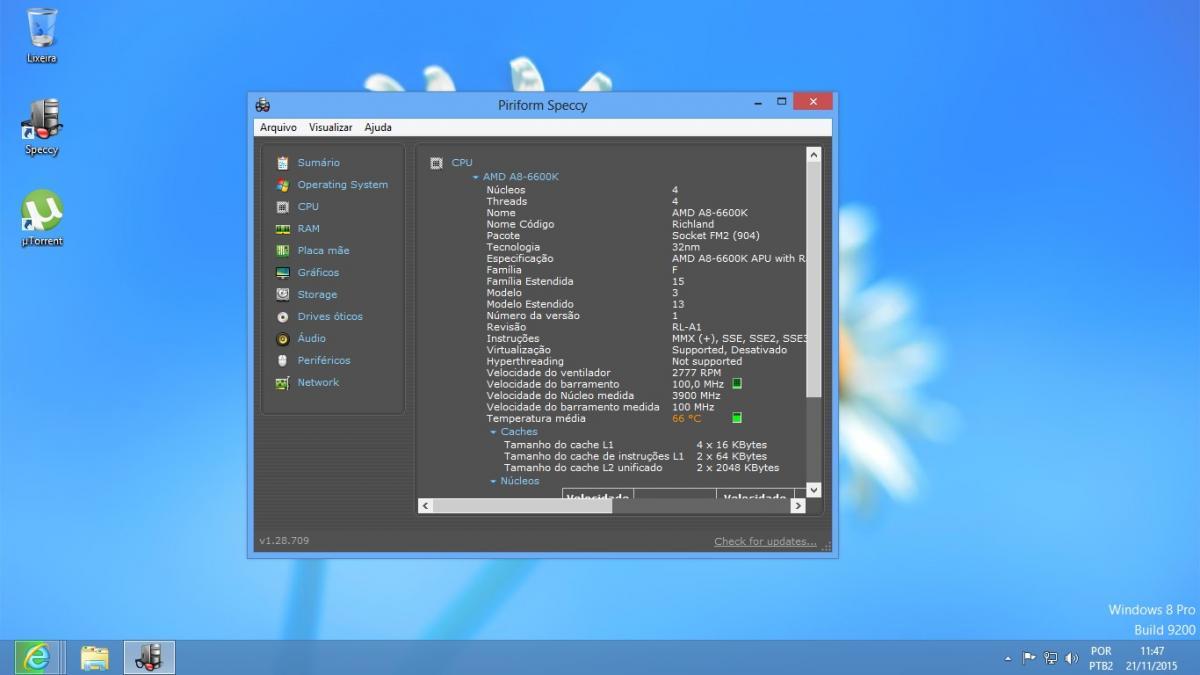
Task: Click the 2 x 2048 KBytes value
Action: (x=738, y=468)
